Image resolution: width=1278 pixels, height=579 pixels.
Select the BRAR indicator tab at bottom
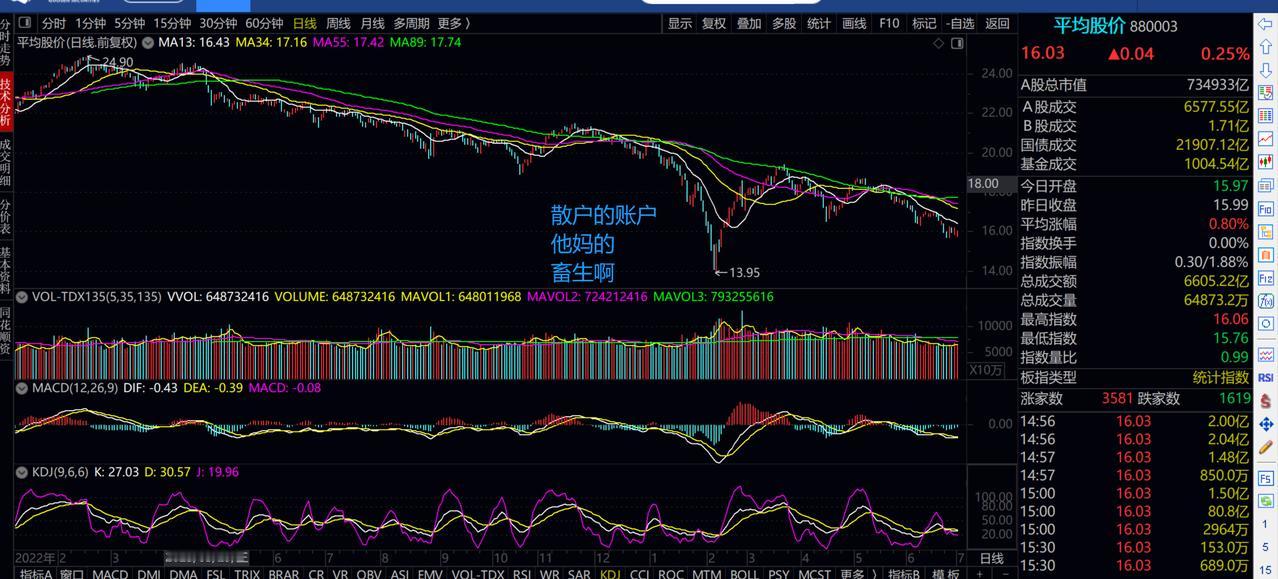tap(284, 573)
